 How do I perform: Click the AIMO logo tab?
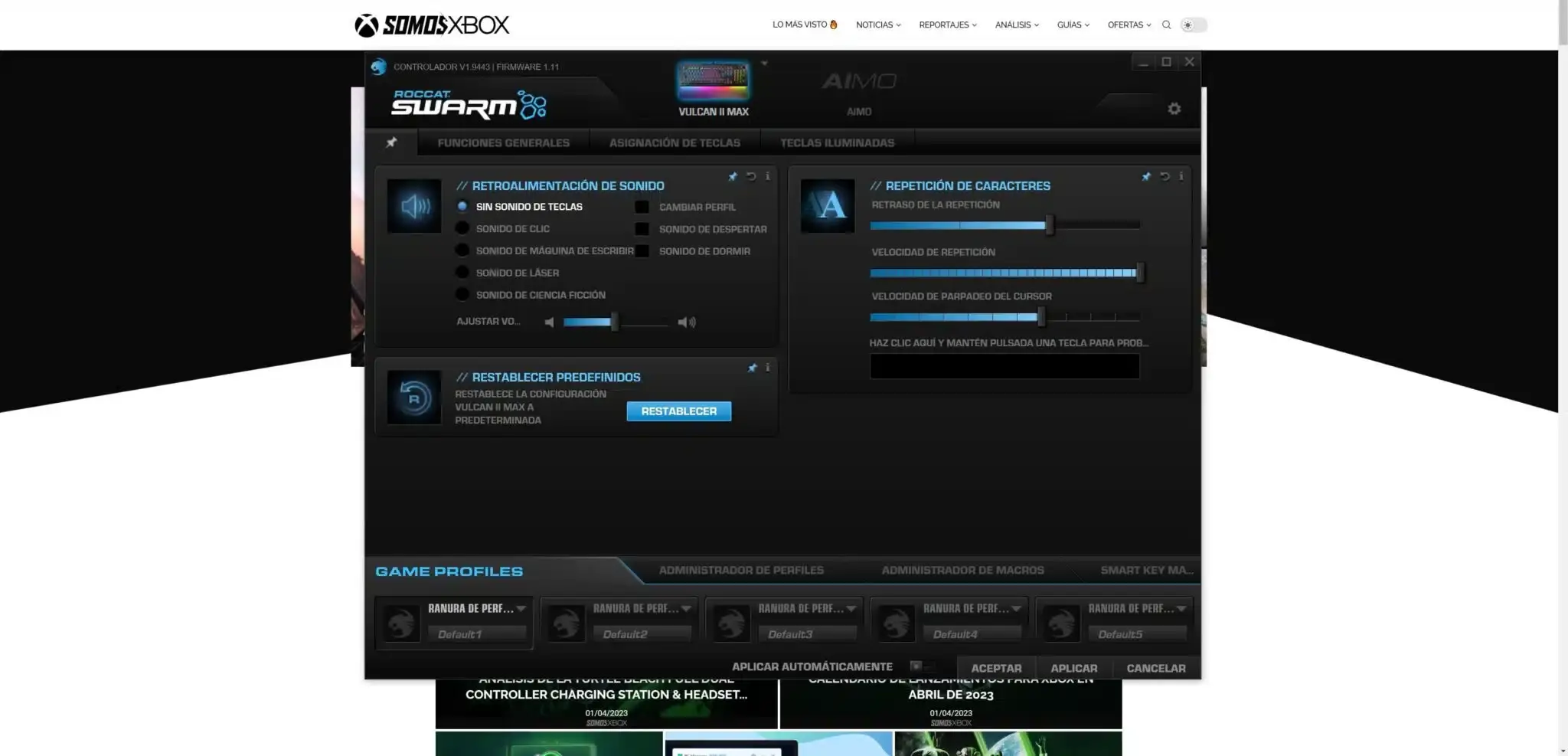pyautogui.click(x=859, y=81)
